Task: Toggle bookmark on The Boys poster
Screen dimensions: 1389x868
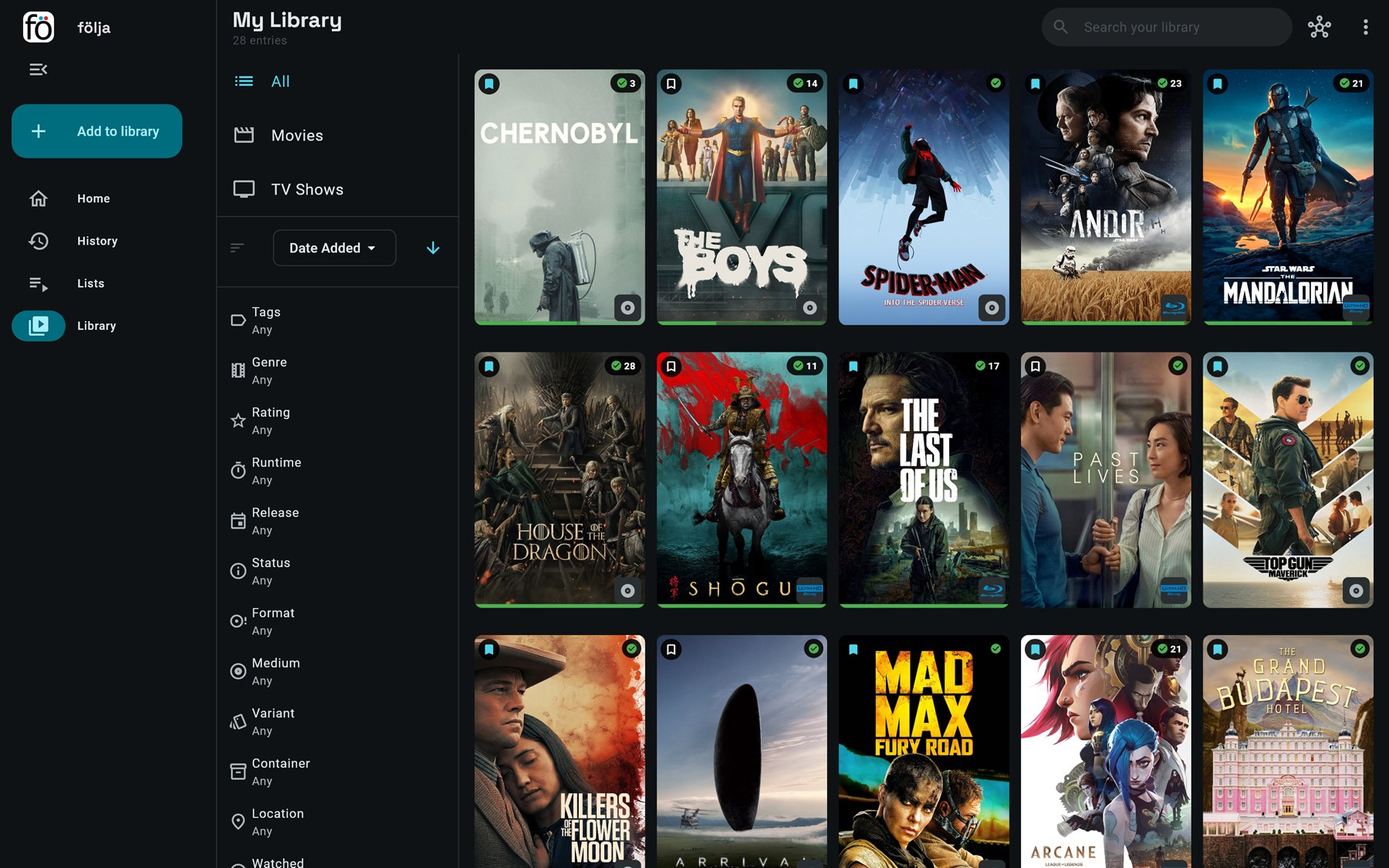Action: coord(671,83)
